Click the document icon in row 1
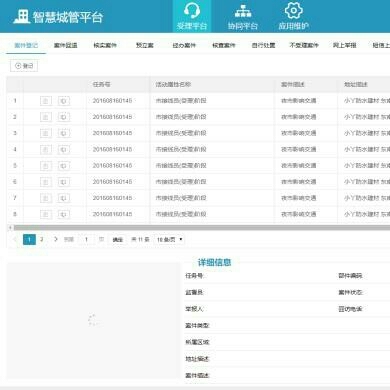The width and height of the screenshot is (390, 390). [x=46, y=101]
